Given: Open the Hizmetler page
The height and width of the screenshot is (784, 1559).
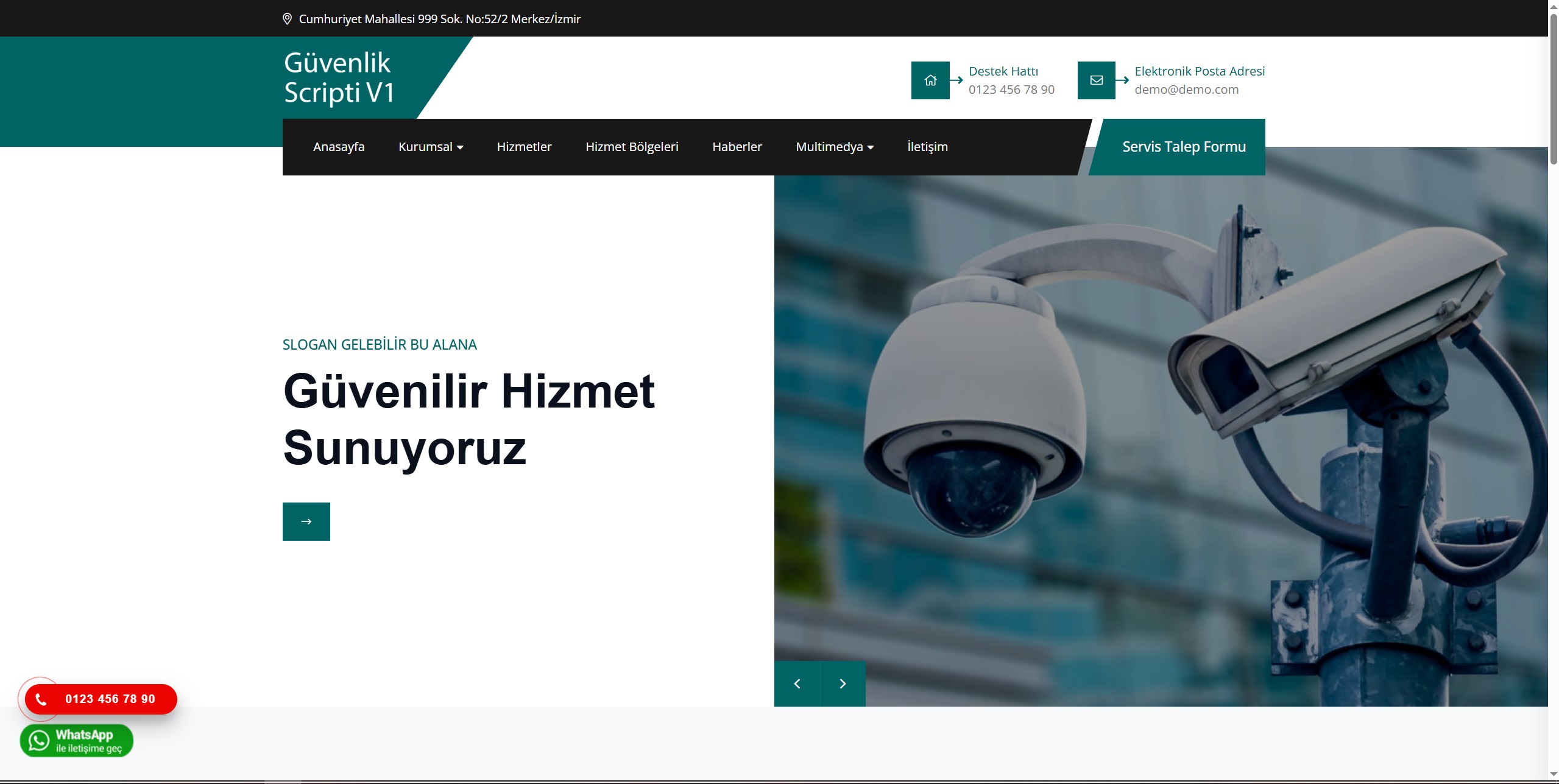Looking at the screenshot, I should point(524,146).
